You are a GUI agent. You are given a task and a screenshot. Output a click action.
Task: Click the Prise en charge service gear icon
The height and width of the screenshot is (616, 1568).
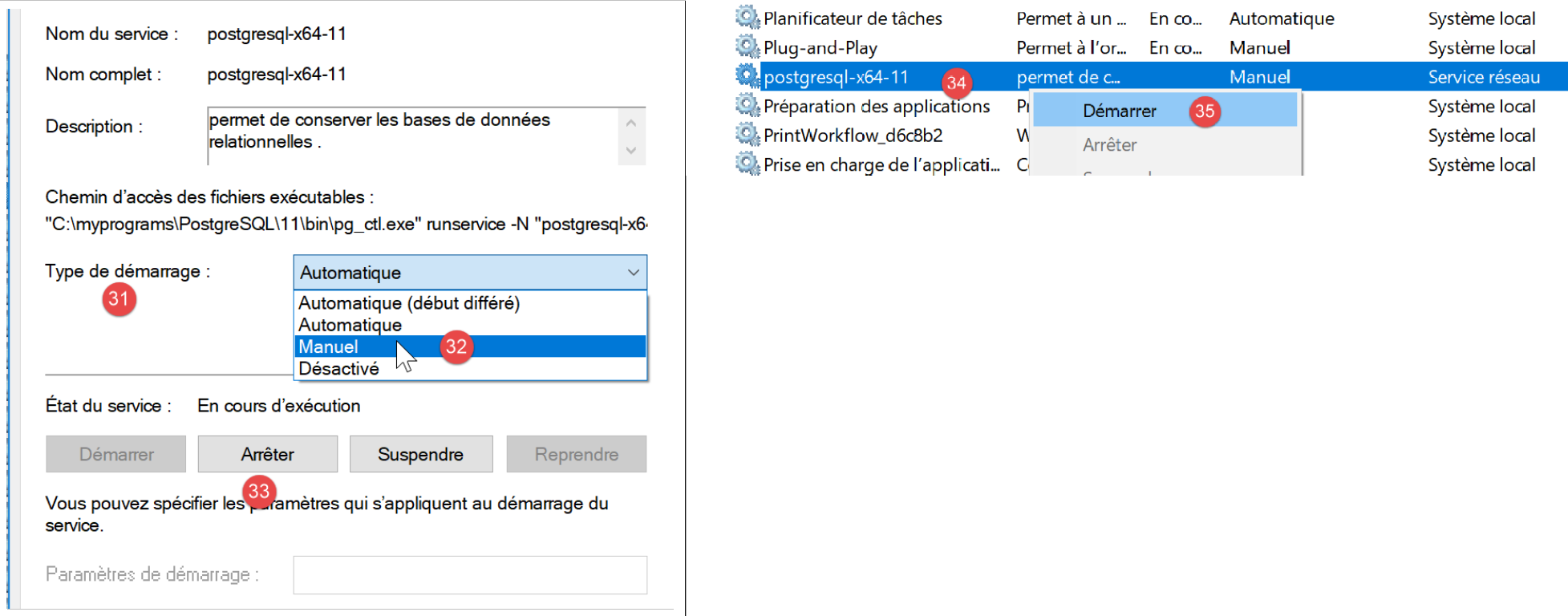click(x=747, y=164)
